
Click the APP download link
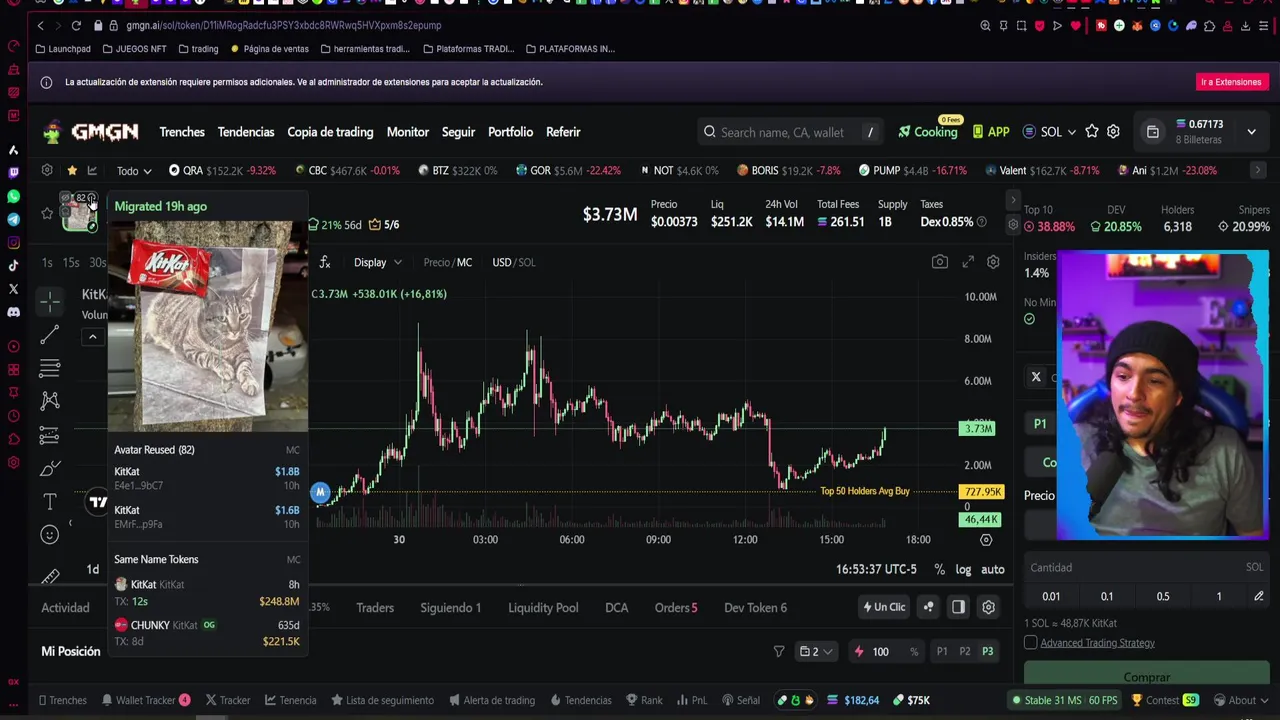click(991, 132)
